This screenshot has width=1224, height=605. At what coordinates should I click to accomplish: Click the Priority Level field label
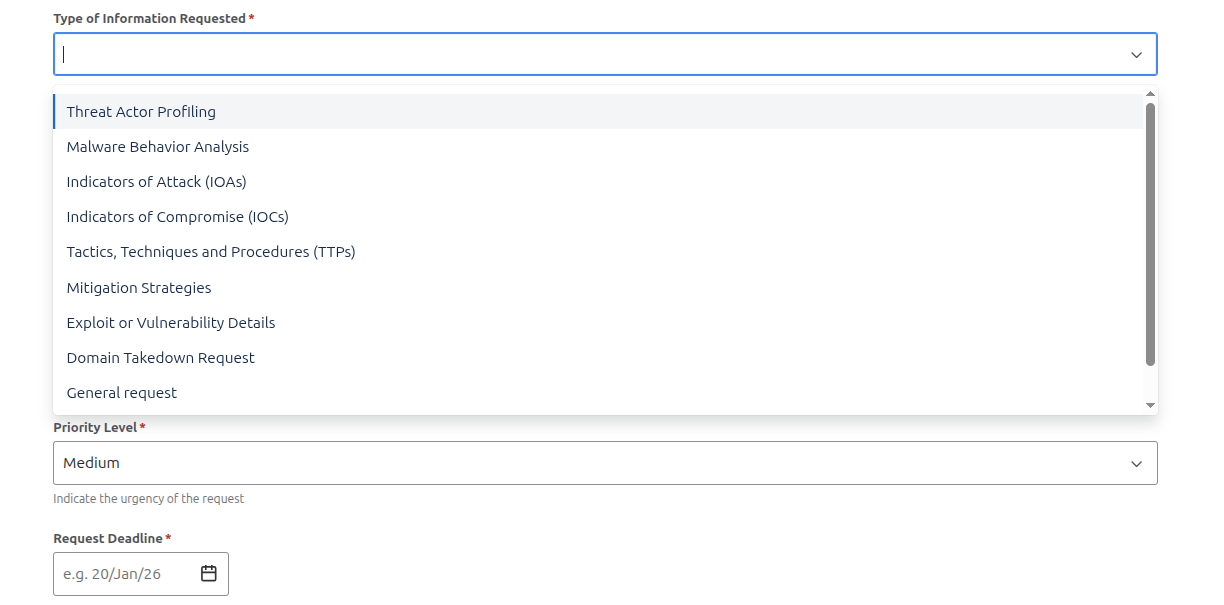click(95, 428)
